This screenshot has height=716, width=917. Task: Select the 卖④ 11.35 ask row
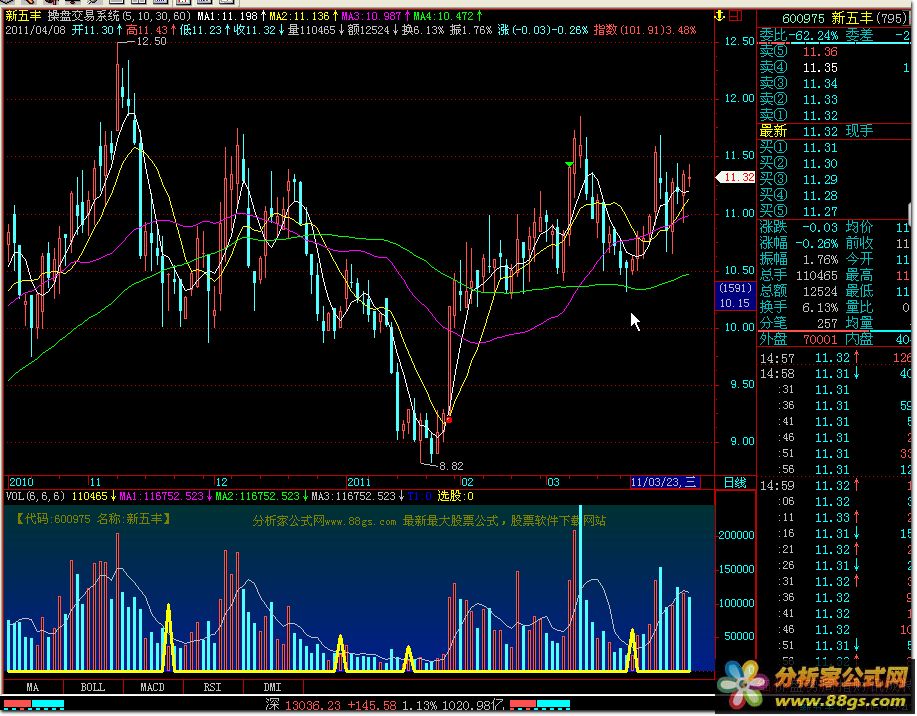[835, 68]
